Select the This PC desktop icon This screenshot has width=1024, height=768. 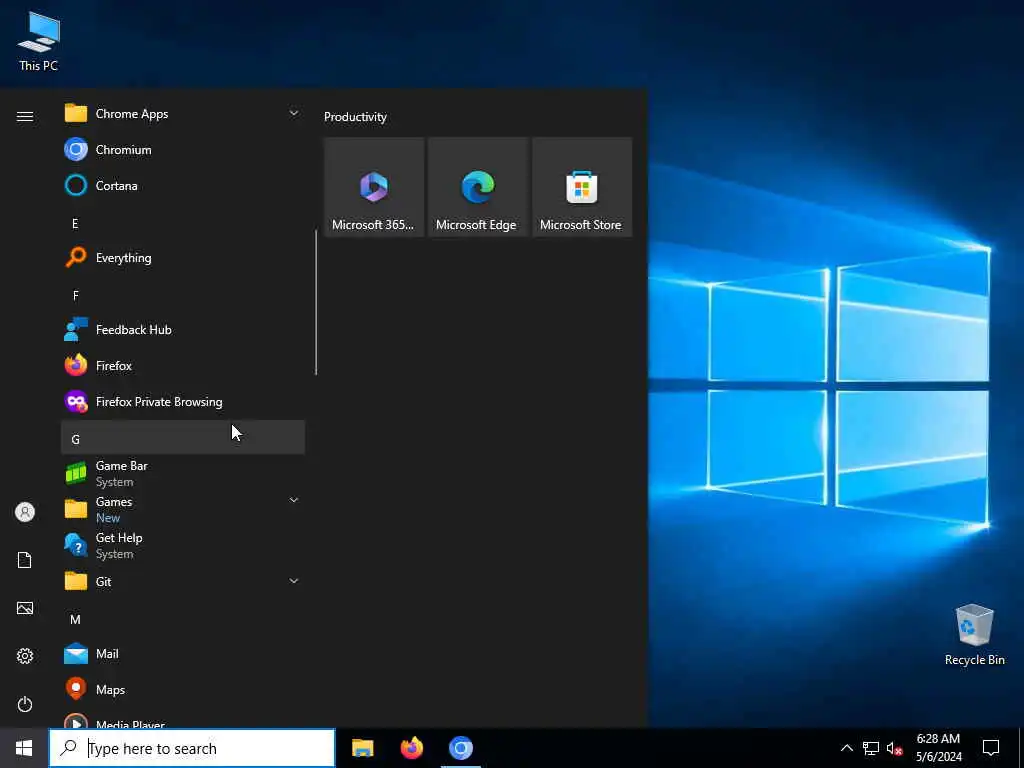point(39,41)
